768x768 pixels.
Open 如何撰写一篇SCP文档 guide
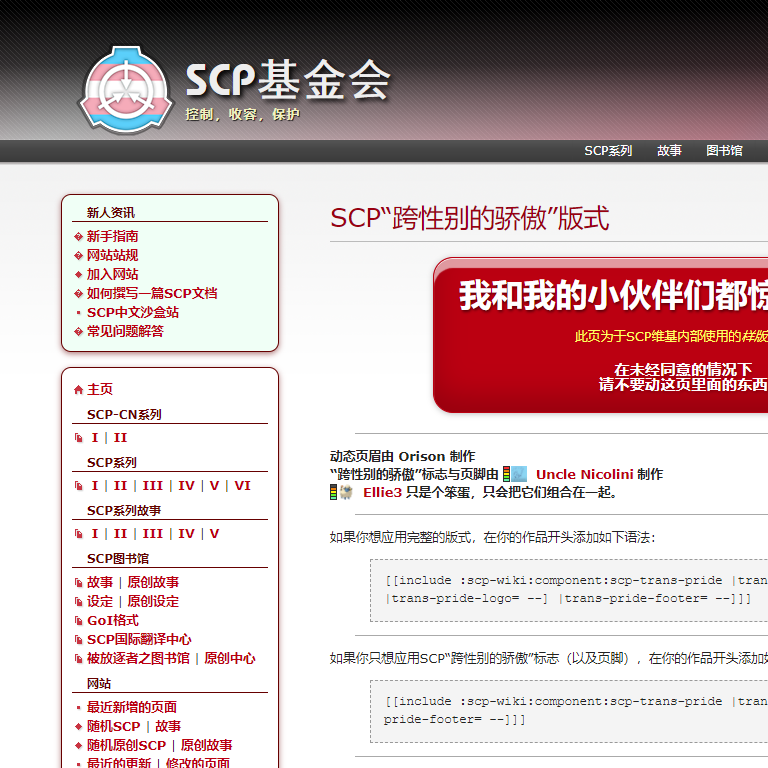[x=151, y=294]
